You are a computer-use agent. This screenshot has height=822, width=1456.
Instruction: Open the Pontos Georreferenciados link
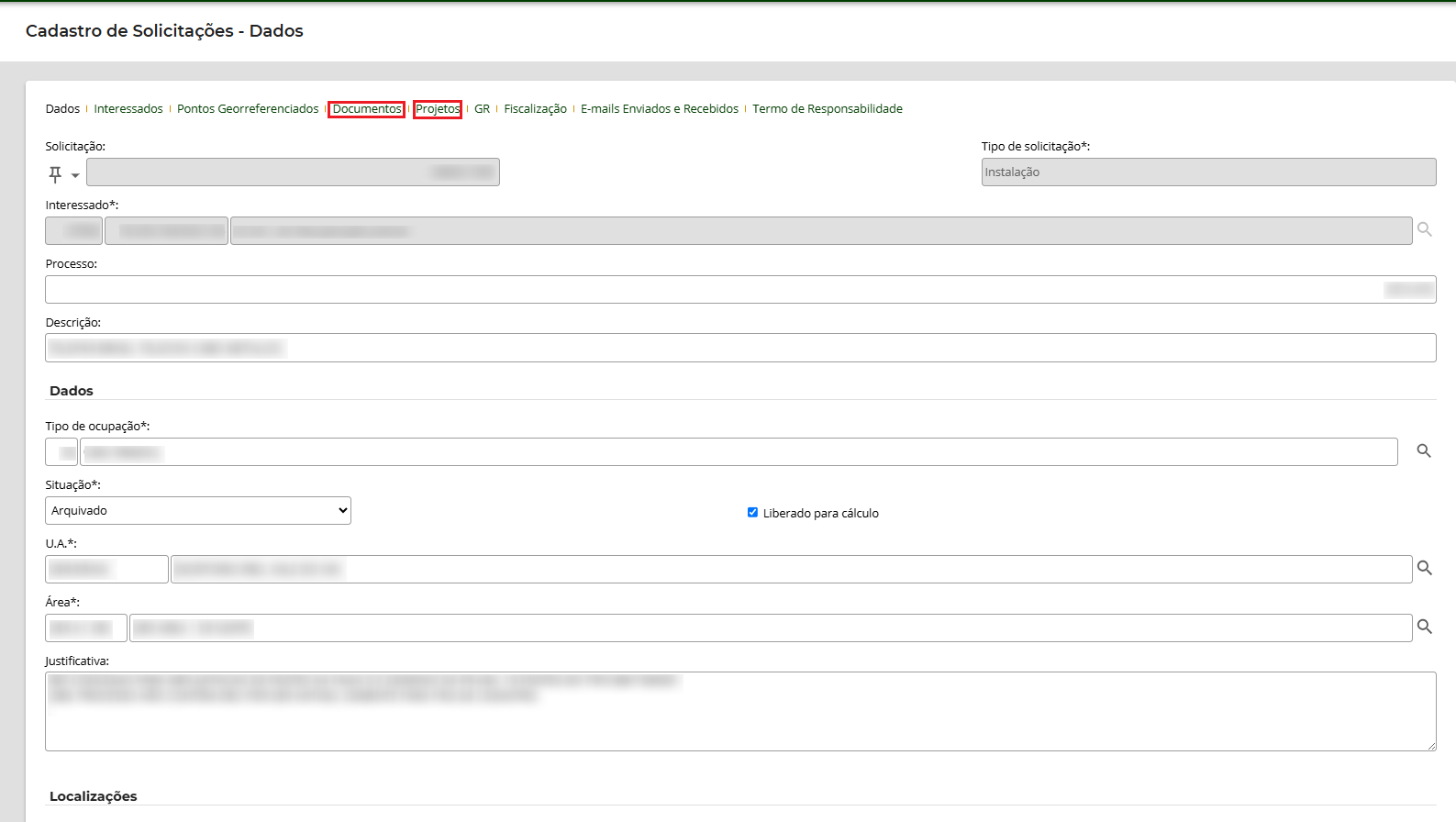coord(248,109)
